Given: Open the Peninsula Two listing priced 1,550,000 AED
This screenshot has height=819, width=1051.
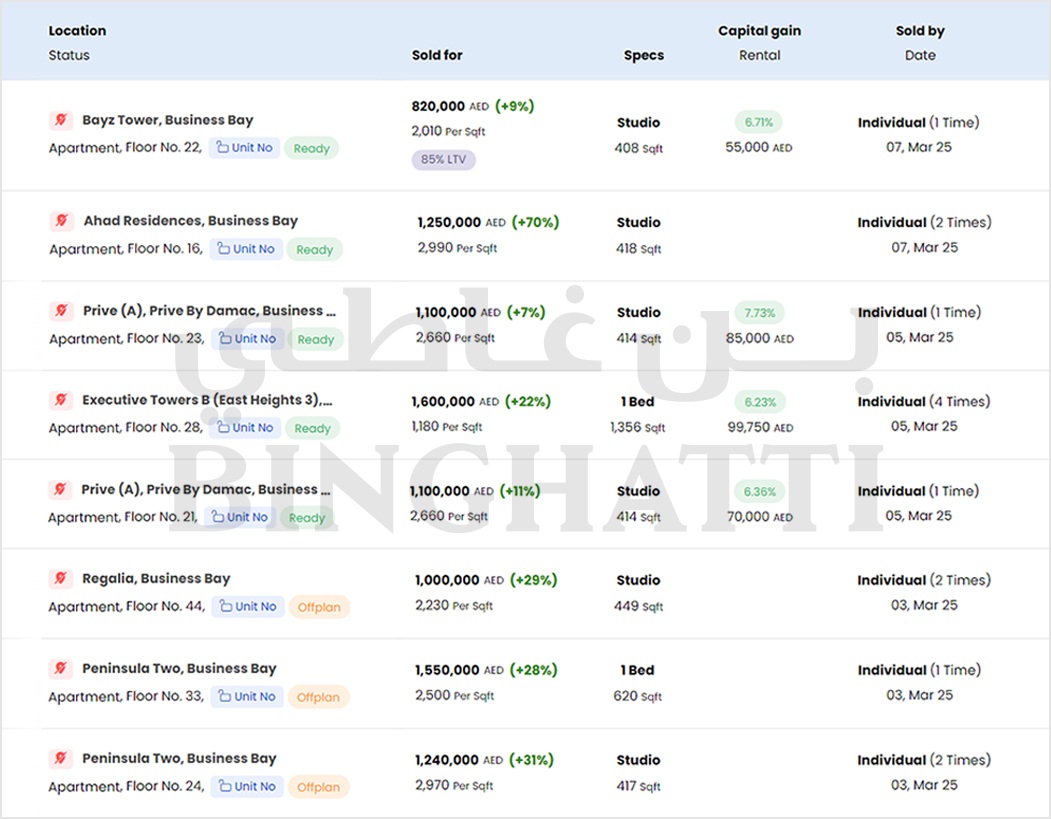Looking at the screenshot, I should pos(179,669).
